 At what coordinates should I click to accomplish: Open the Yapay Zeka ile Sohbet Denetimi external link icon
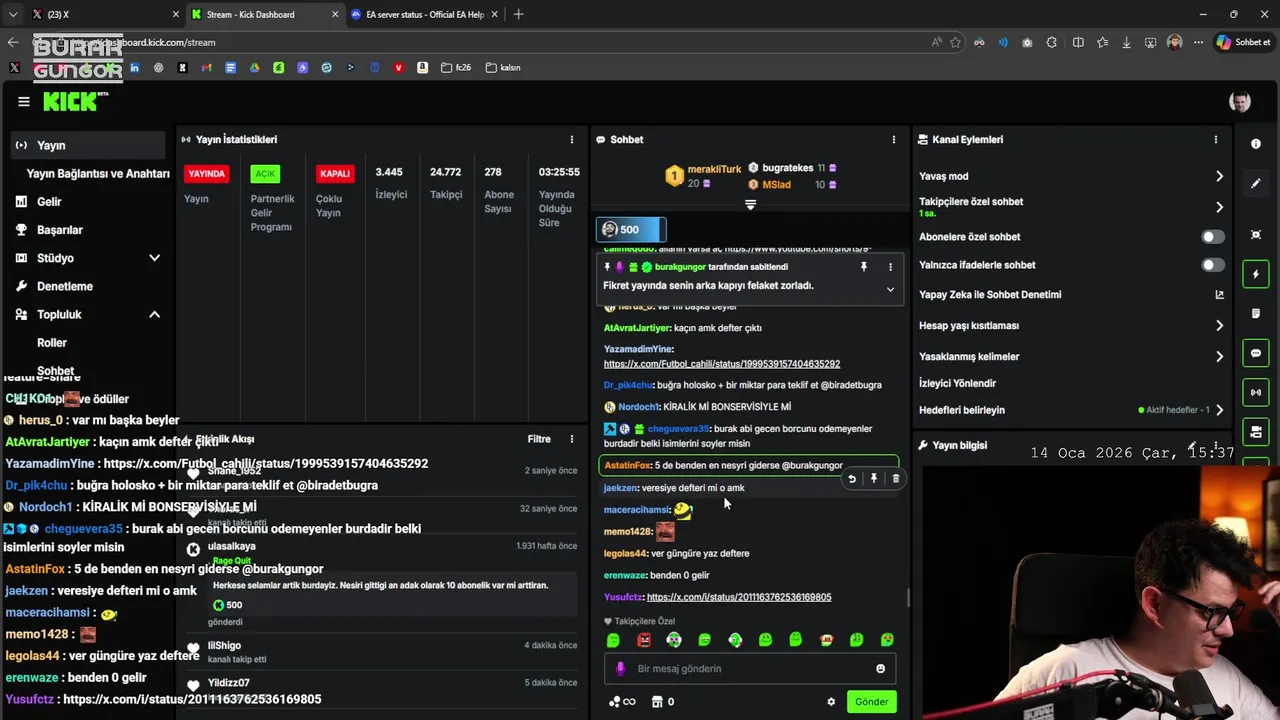pos(1219,295)
